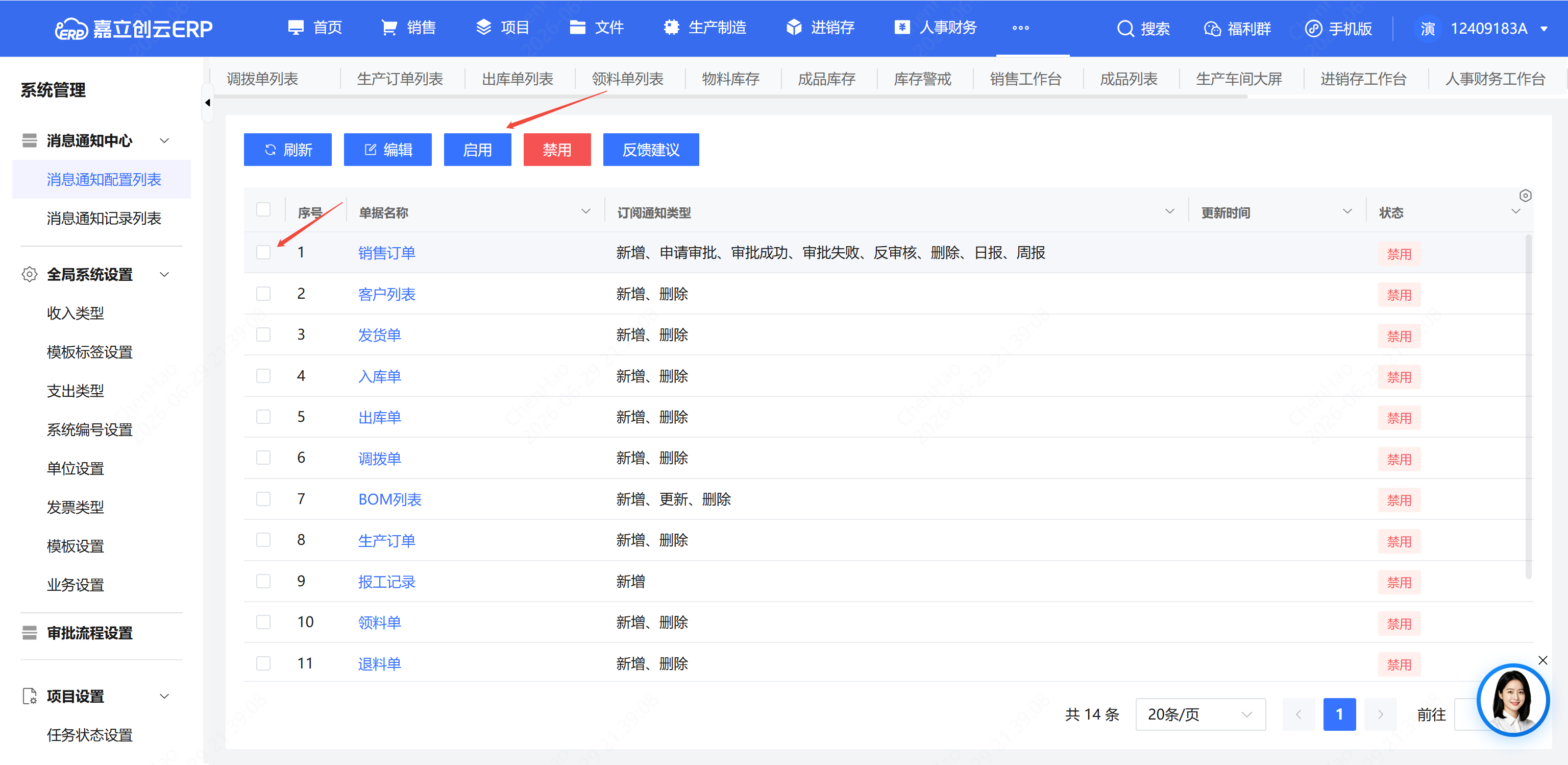1568x765 pixels.
Task: Check the row 1 销售订单 checkbox
Action: (x=263, y=252)
